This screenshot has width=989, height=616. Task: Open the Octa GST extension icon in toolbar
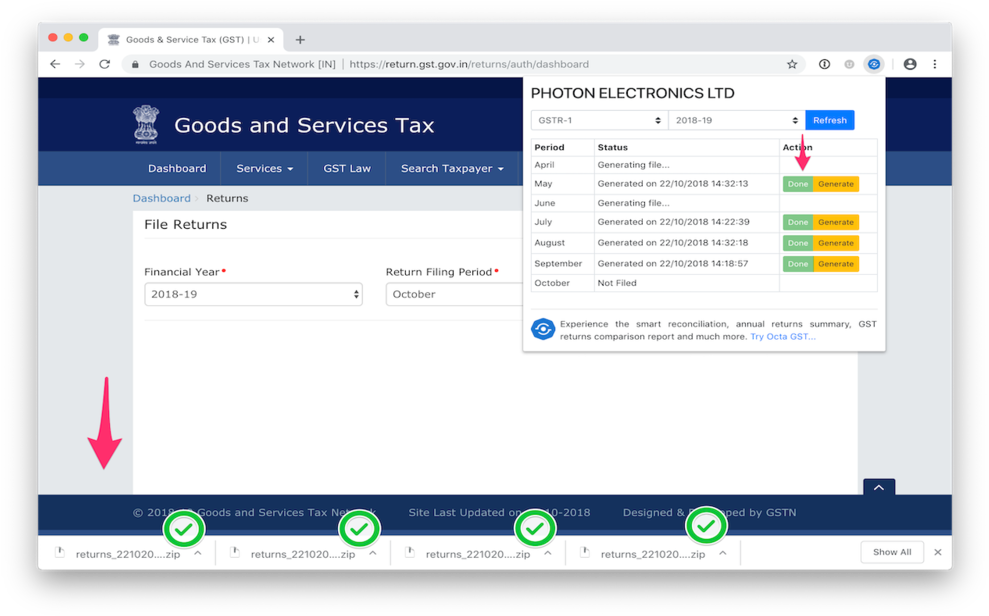(x=873, y=63)
